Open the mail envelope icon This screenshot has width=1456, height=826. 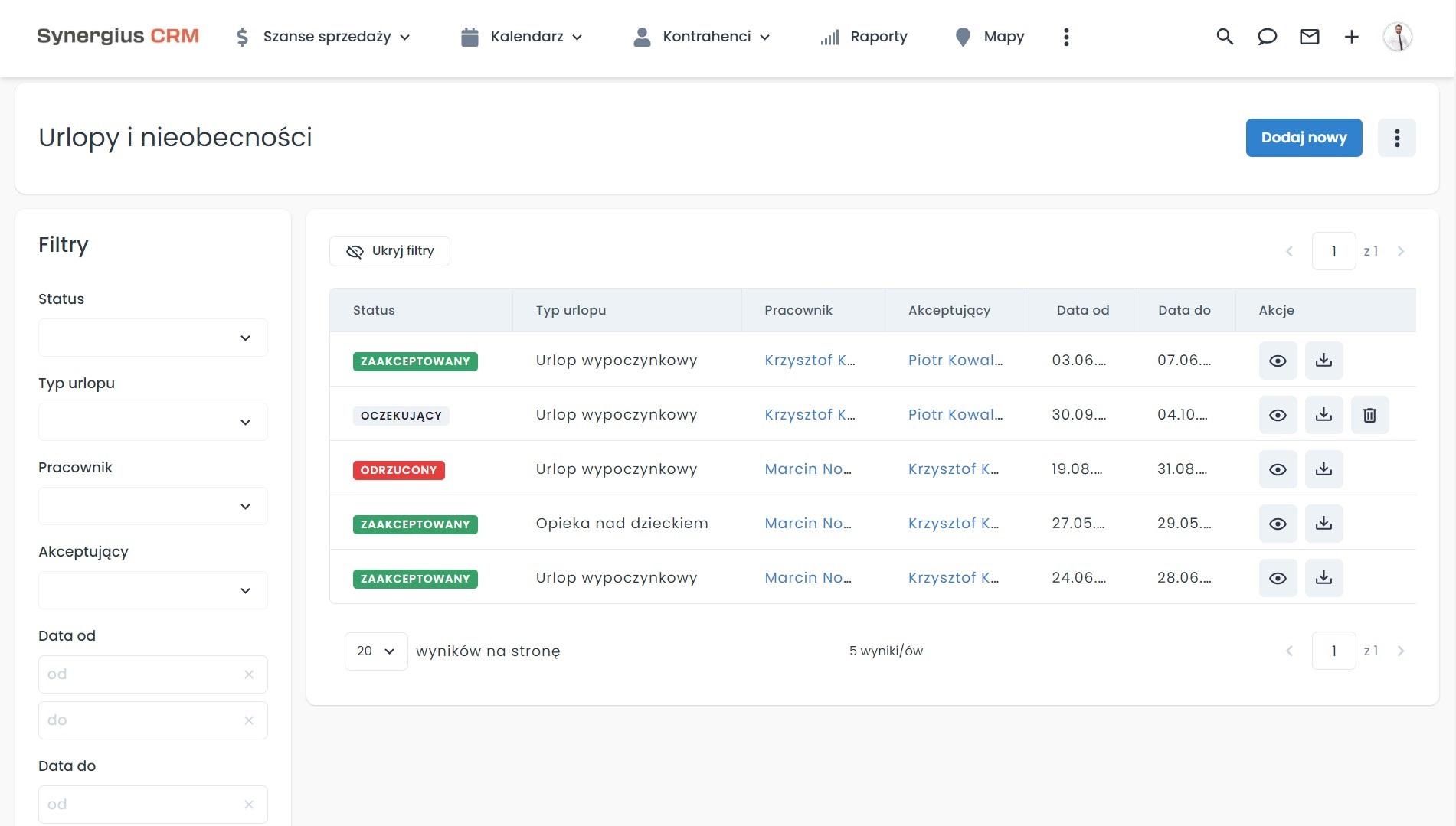tap(1310, 37)
